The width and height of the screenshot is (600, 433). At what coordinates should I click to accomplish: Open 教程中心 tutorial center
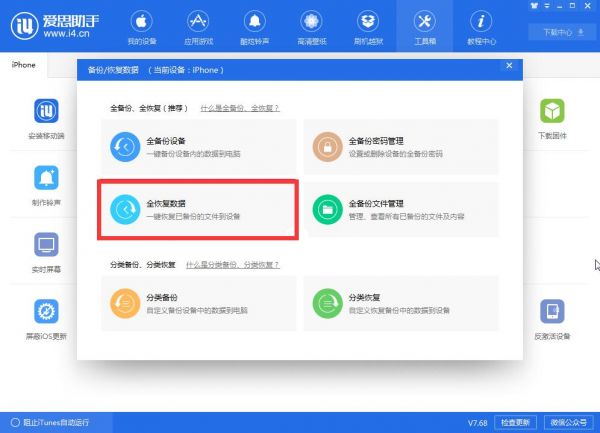pos(482,27)
